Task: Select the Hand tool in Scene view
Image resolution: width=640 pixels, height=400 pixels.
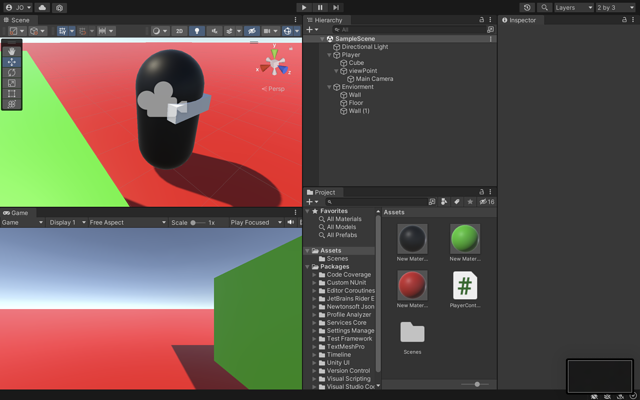Action: coord(12,51)
